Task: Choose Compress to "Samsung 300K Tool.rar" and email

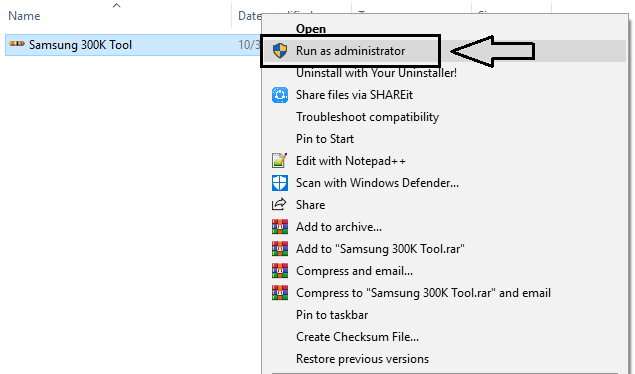Action: pos(423,293)
